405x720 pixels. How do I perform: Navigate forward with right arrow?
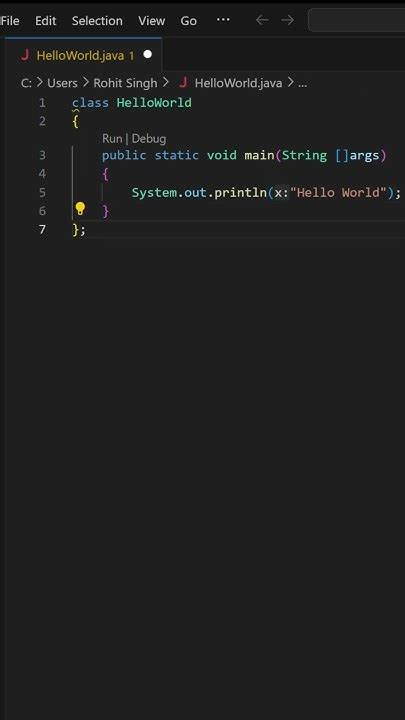point(287,20)
